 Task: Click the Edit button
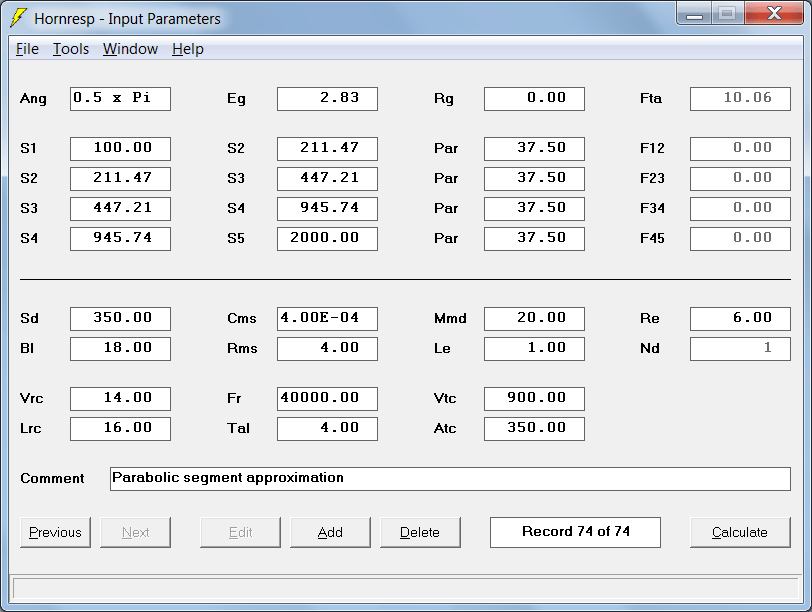click(240, 532)
